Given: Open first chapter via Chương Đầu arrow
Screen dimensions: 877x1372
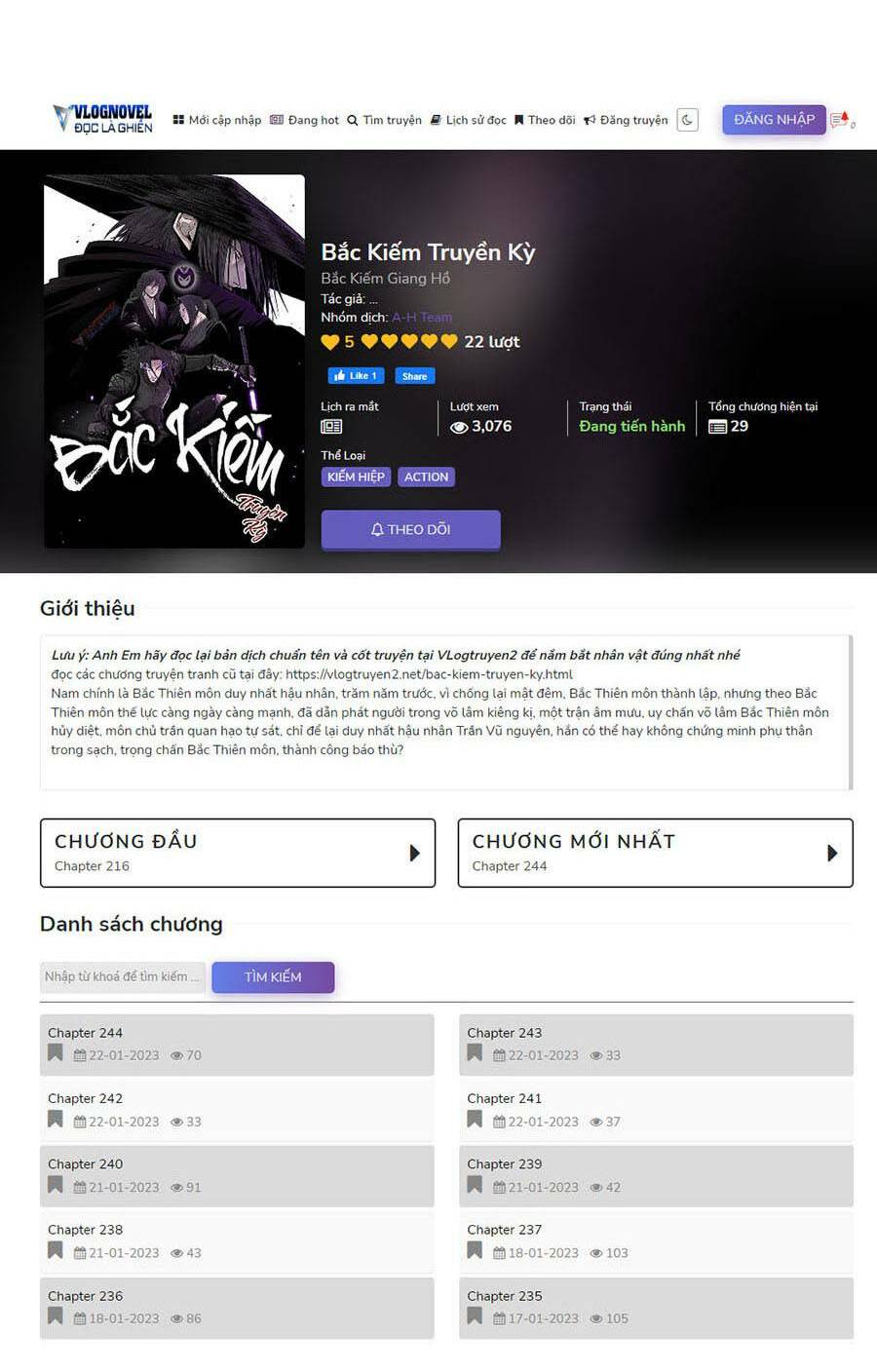Looking at the screenshot, I should coord(414,853).
